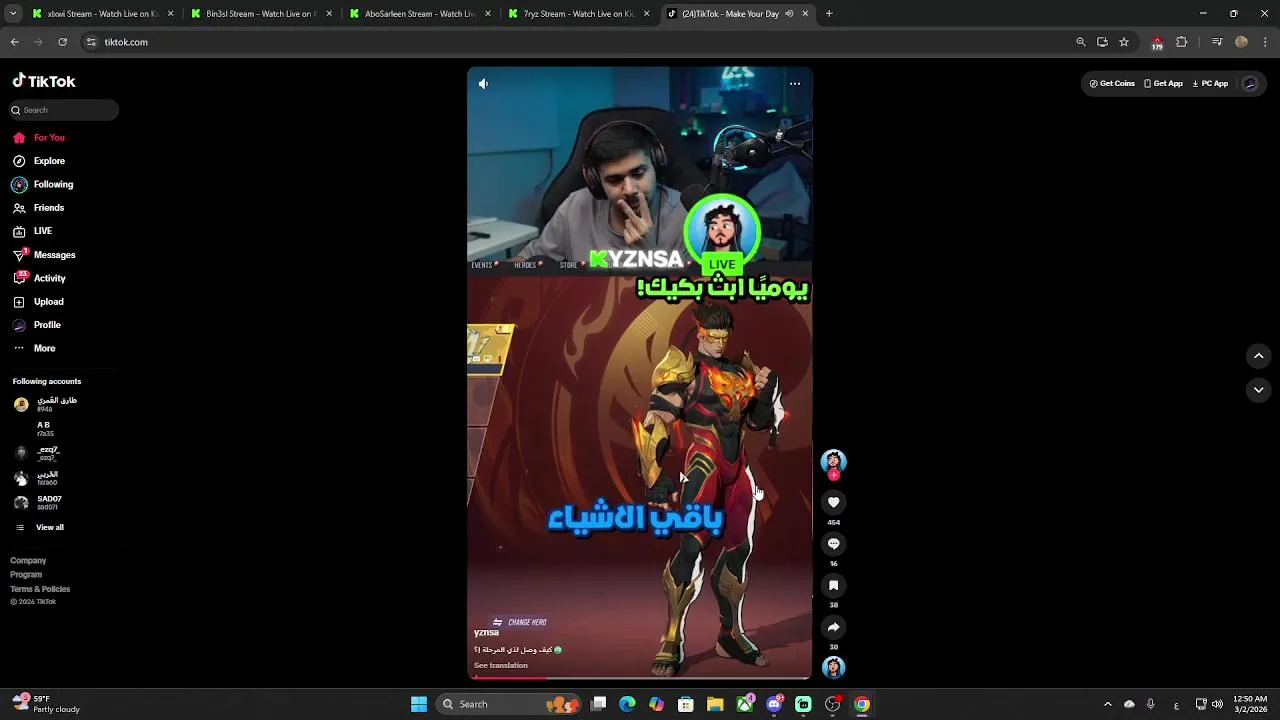Open the Chrome extensions puzzle icon
Viewport: 1280px width, 720px height.
(x=1182, y=42)
